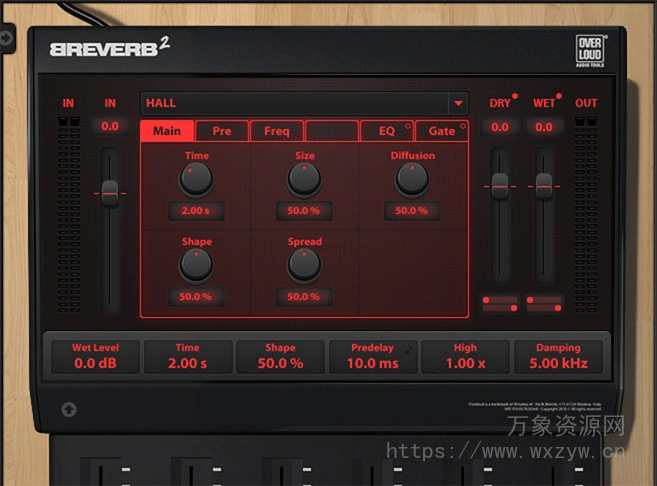This screenshot has height=486, width=657.
Task: Select the Diffusion 50.0 % value field
Action: pyautogui.click(x=412, y=211)
